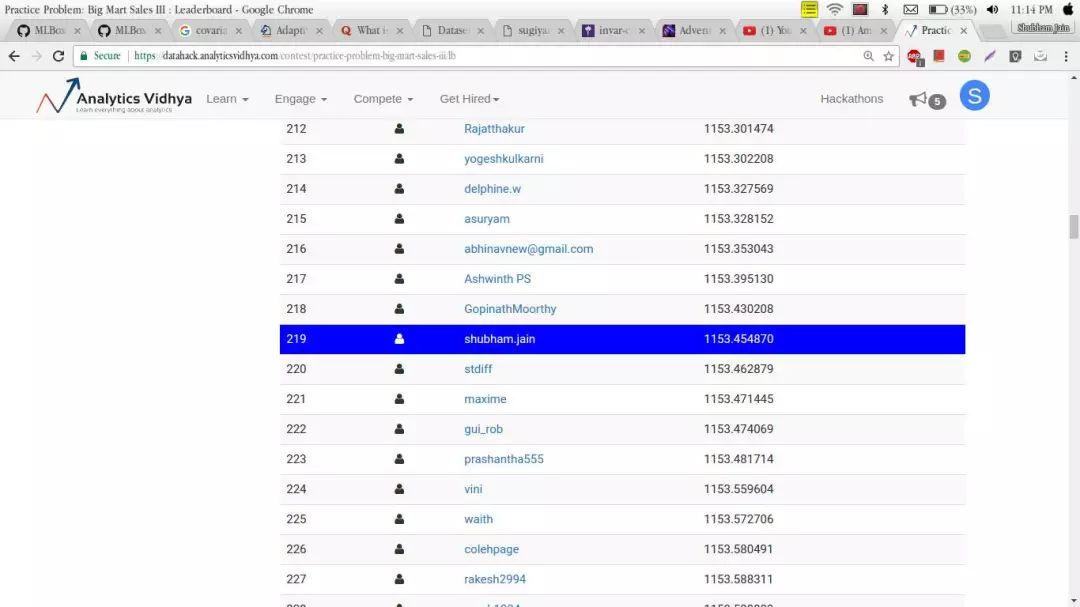
Task: Open the Wi-Fi status menu
Action: coord(834,10)
